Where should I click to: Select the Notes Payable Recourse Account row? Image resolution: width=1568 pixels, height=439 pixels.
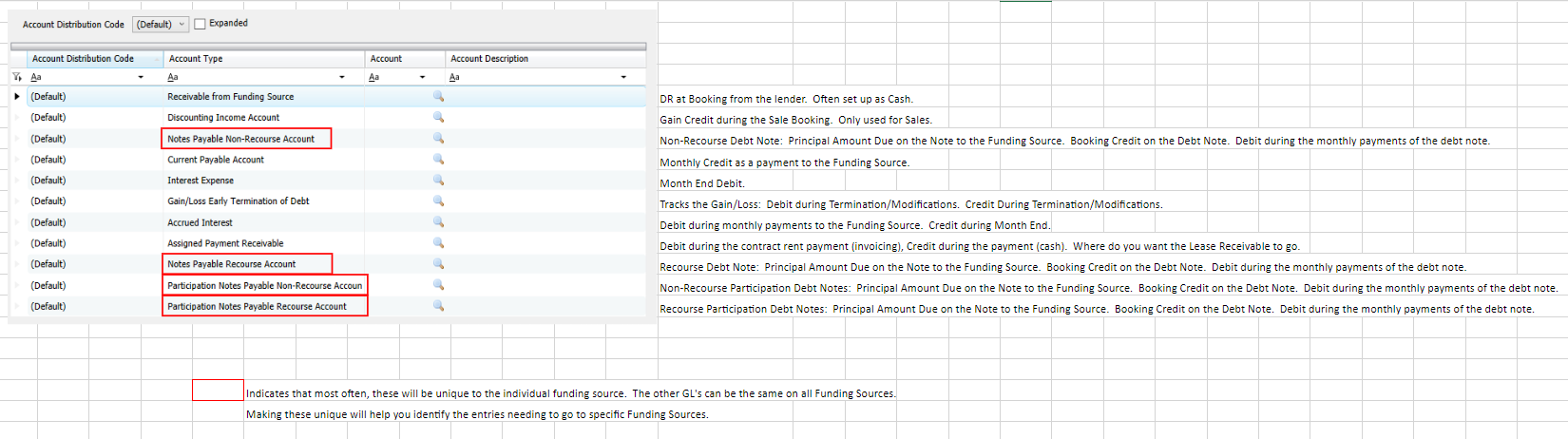tap(231, 264)
